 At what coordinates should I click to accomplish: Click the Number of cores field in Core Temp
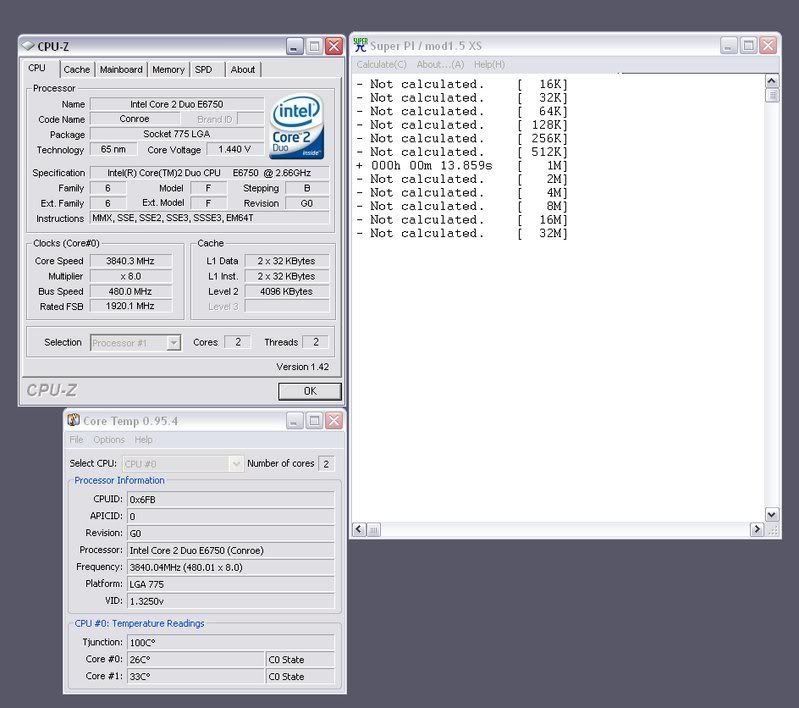coord(326,464)
